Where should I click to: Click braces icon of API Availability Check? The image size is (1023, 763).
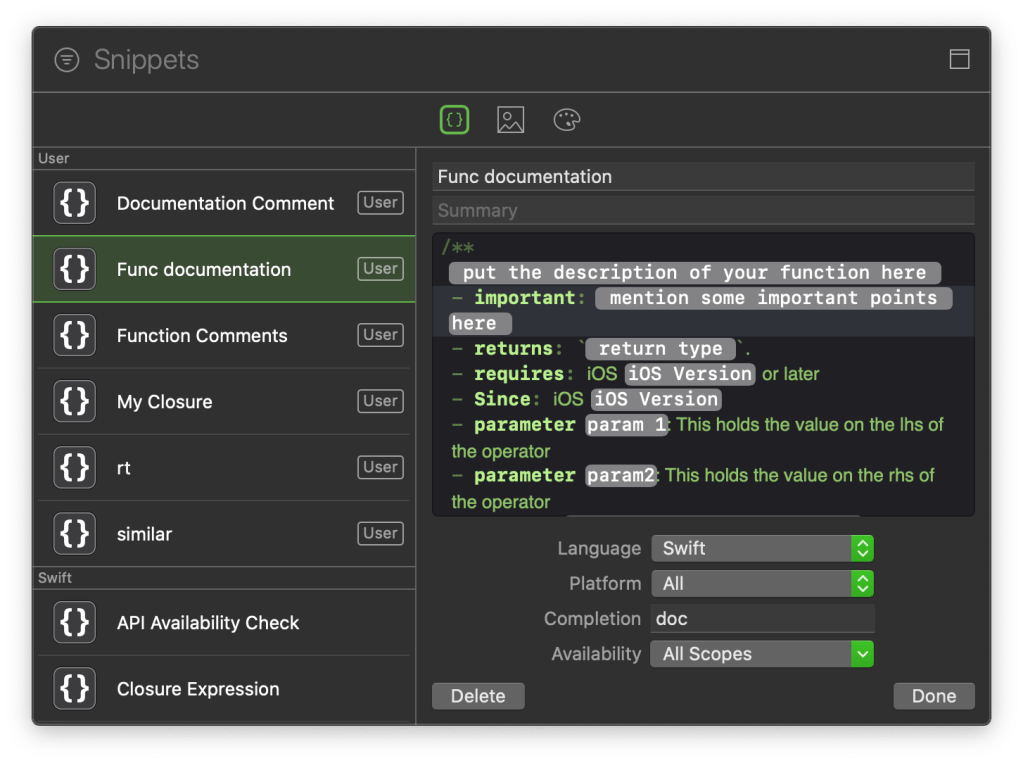click(x=75, y=622)
